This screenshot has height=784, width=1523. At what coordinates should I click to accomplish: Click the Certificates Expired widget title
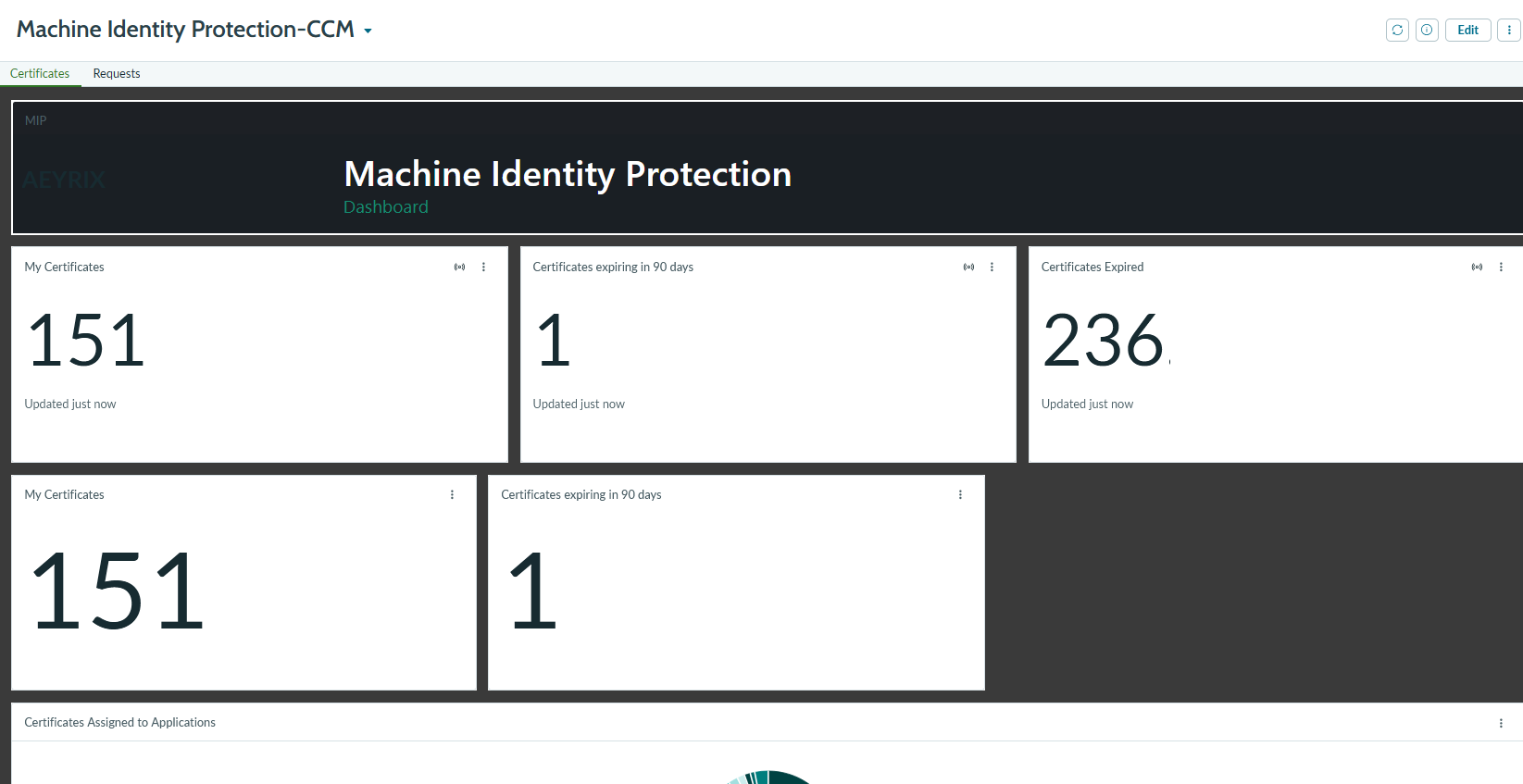tap(1092, 267)
